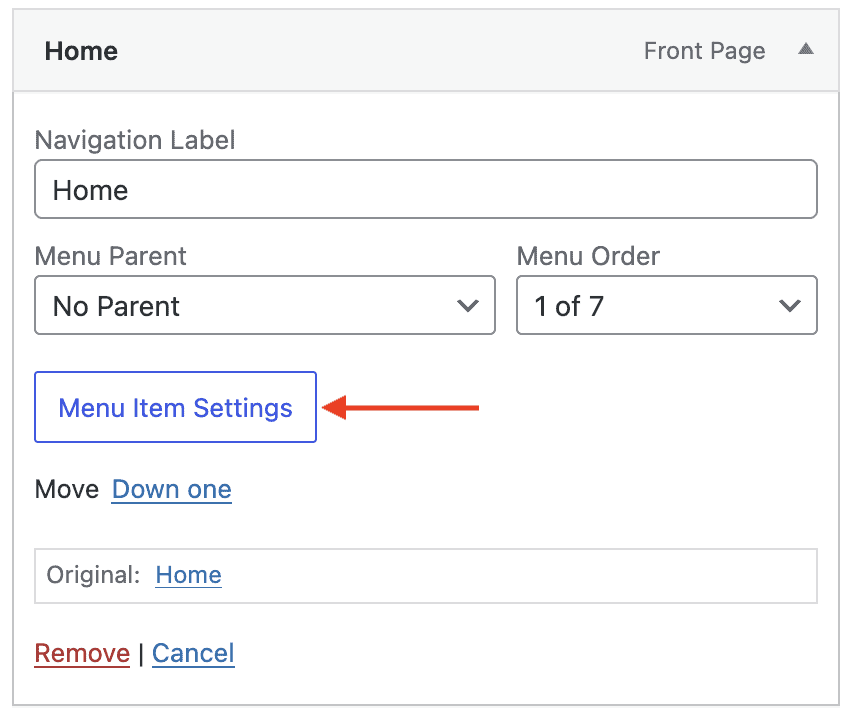Click inside the Navigation Label field
The height and width of the screenshot is (720, 858).
pyautogui.click(x=426, y=189)
